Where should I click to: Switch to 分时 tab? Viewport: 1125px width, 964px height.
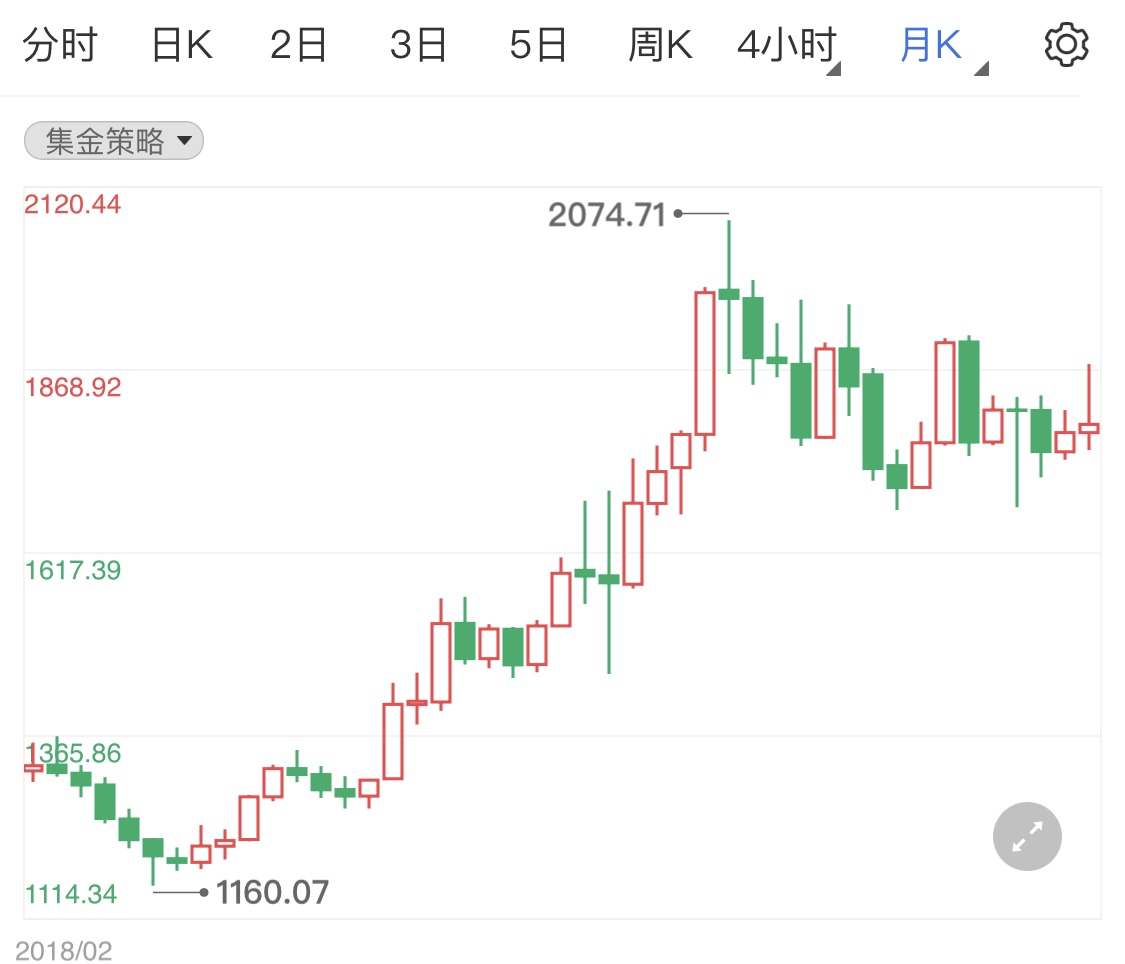60,46
